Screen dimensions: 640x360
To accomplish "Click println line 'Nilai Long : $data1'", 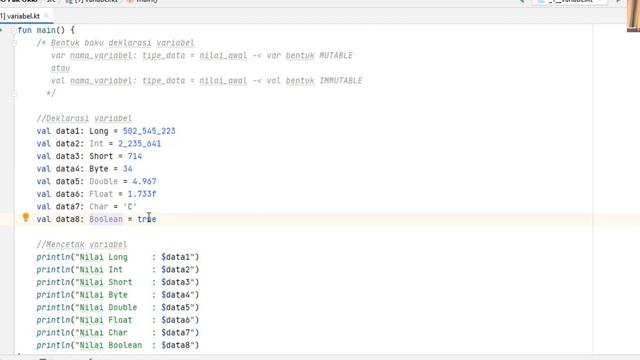I will [118, 257].
